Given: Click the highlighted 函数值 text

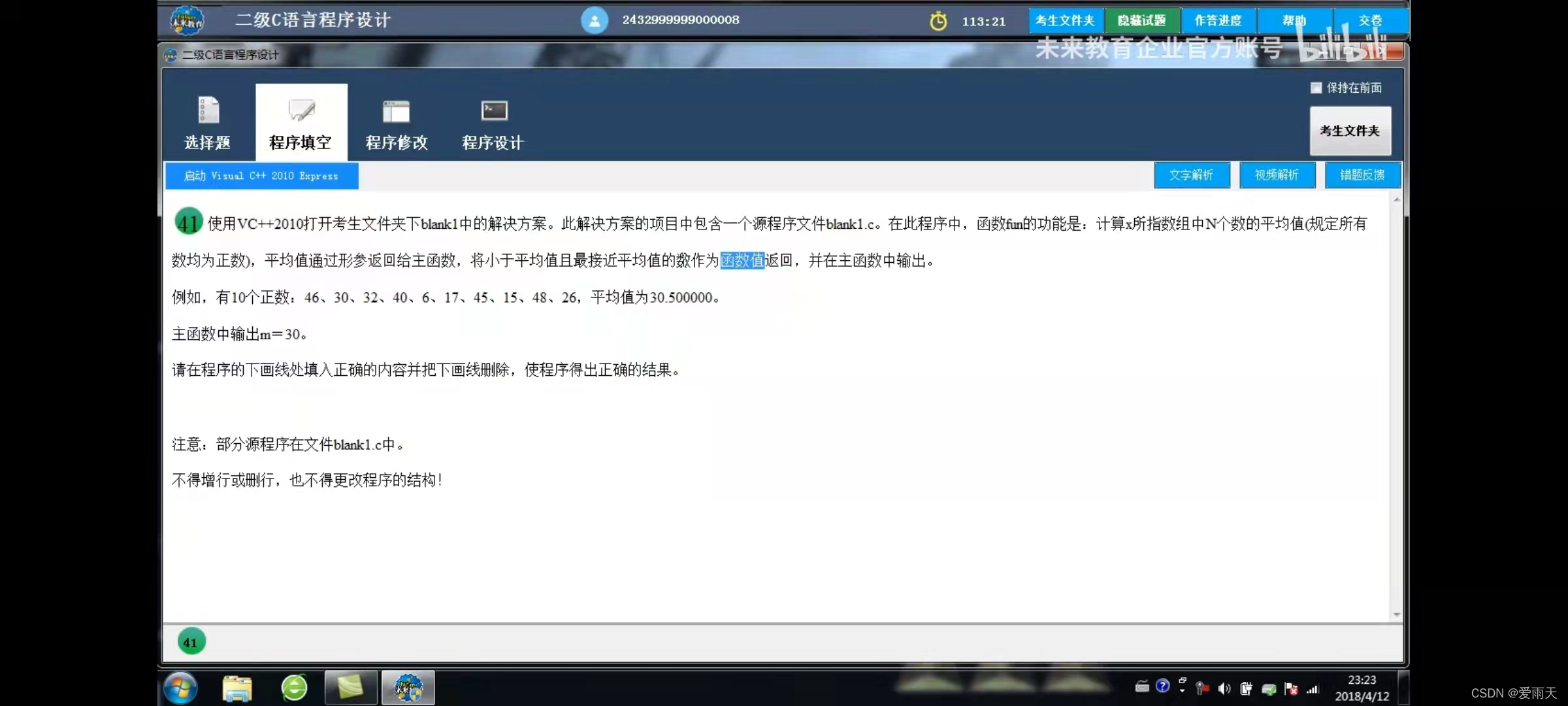Looking at the screenshot, I should click(x=742, y=260).
